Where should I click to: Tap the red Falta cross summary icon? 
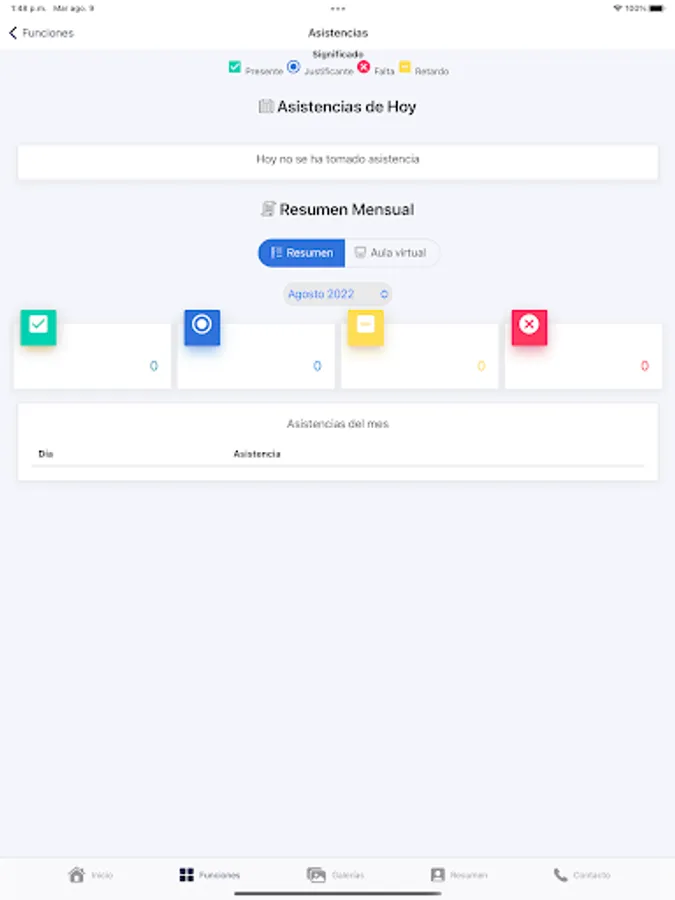coord(529,327)
